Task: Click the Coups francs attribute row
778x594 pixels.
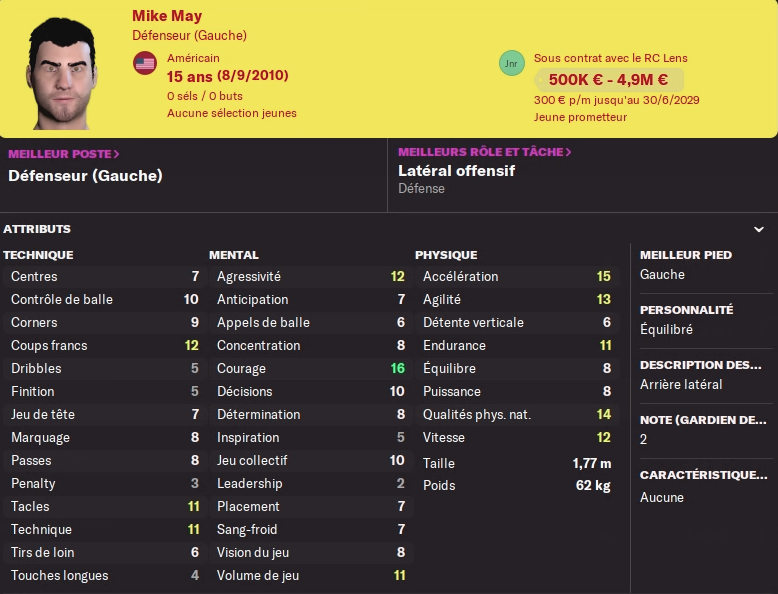Action: coord(104,346)
